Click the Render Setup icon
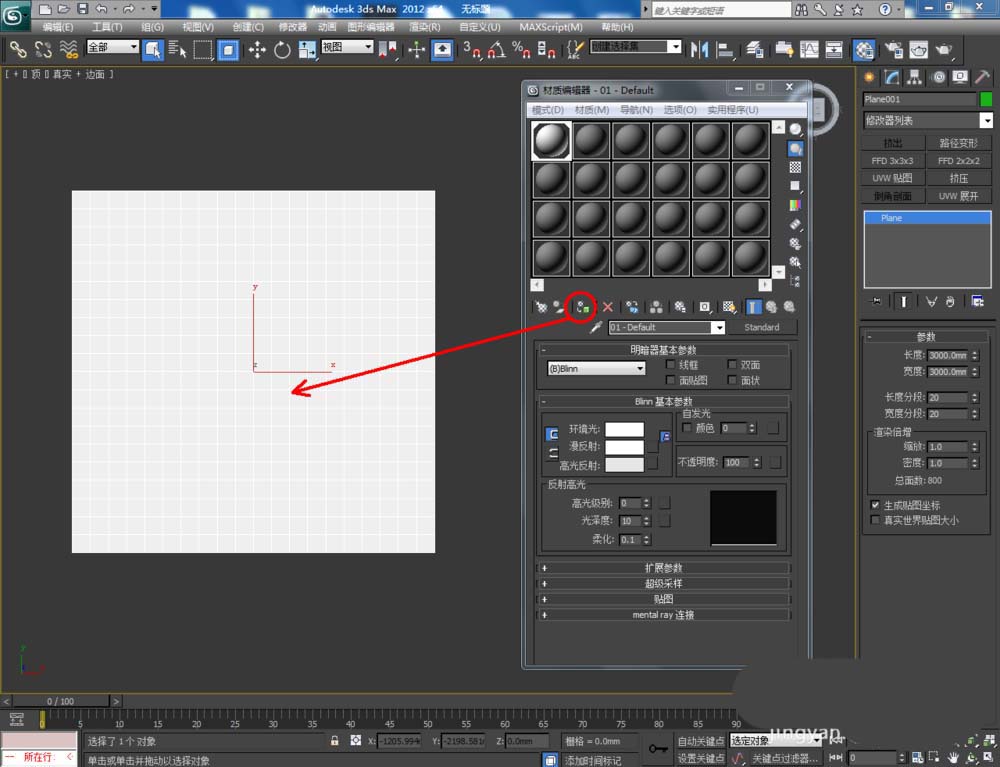This screenshot has width=1000, height=767. click(893, 50)
